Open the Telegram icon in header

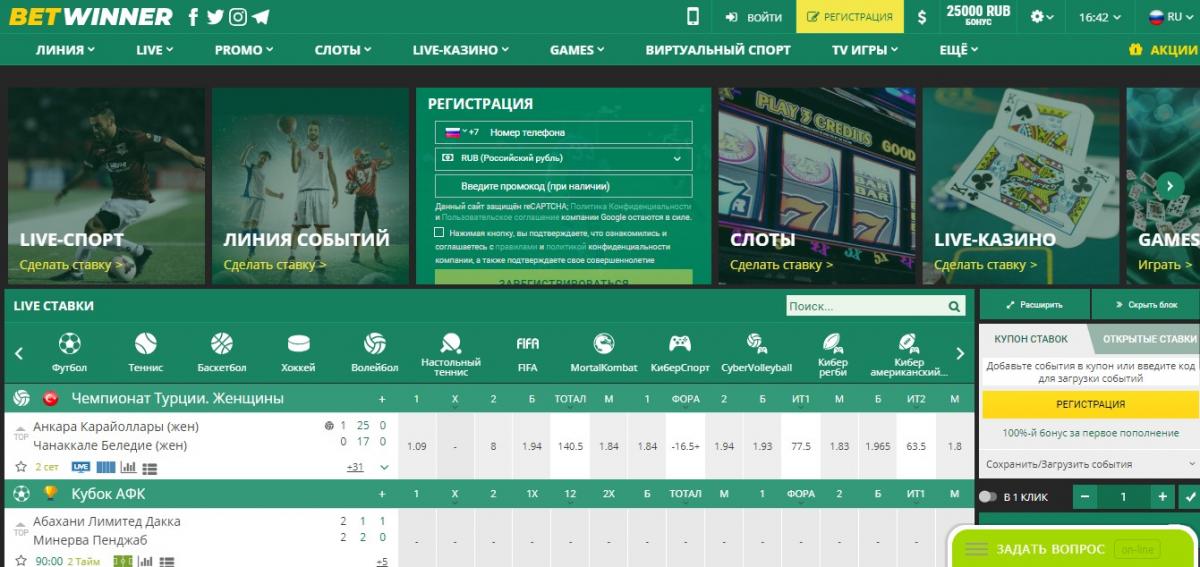pos(261,17)
